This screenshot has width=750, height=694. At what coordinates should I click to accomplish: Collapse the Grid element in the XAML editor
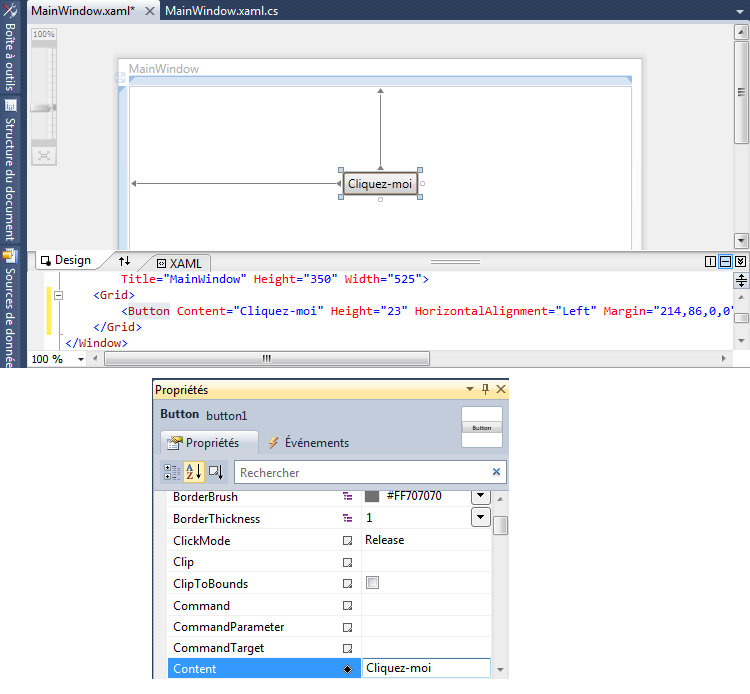pos(59,296)
